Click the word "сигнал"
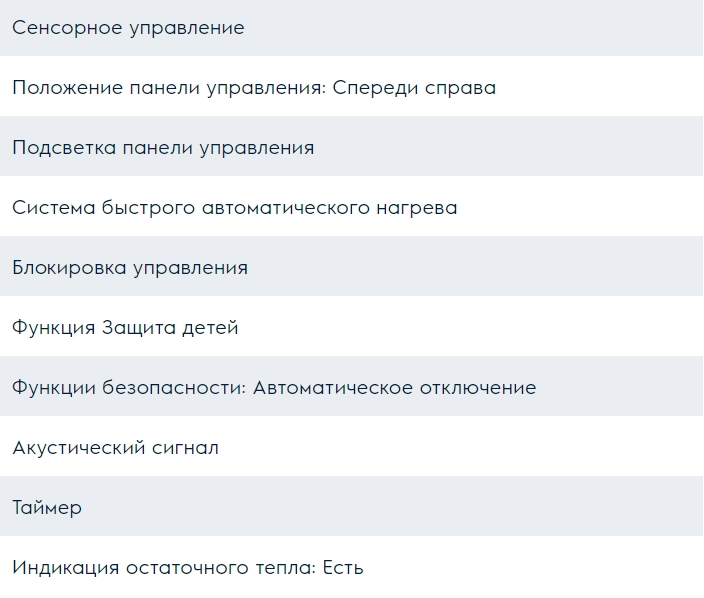 184,448
